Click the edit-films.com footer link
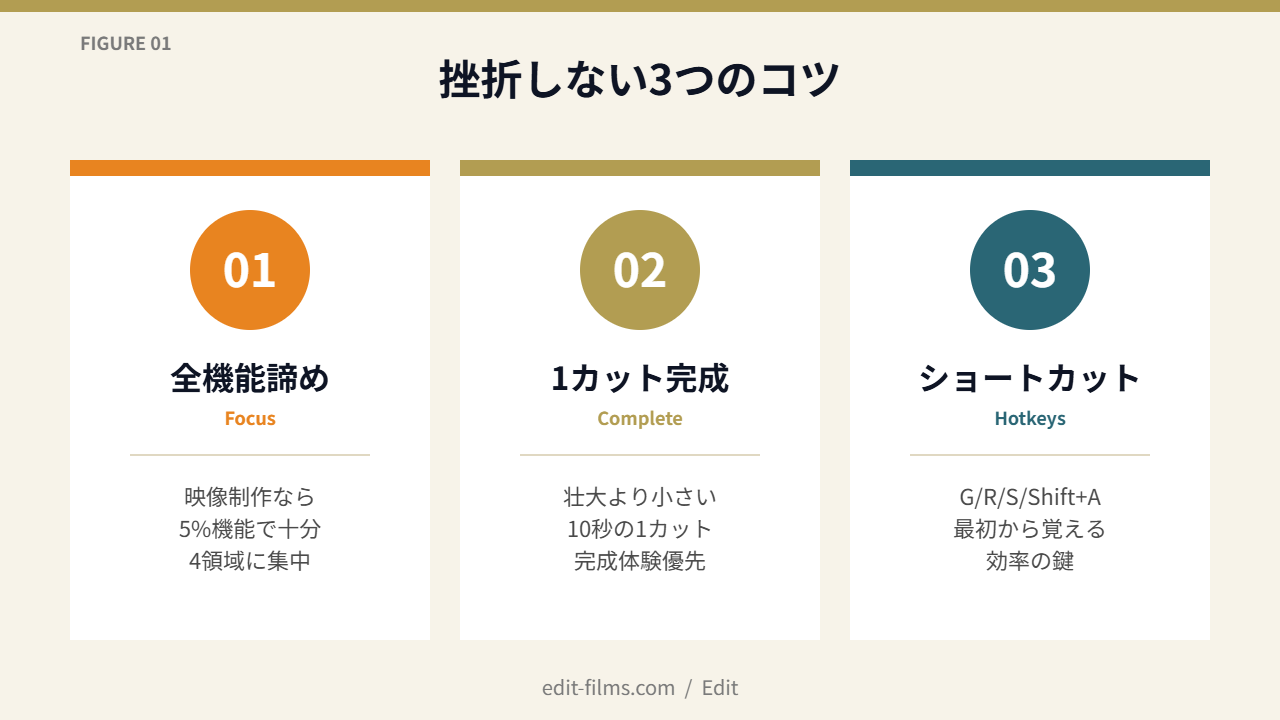 tap(608, 688)
